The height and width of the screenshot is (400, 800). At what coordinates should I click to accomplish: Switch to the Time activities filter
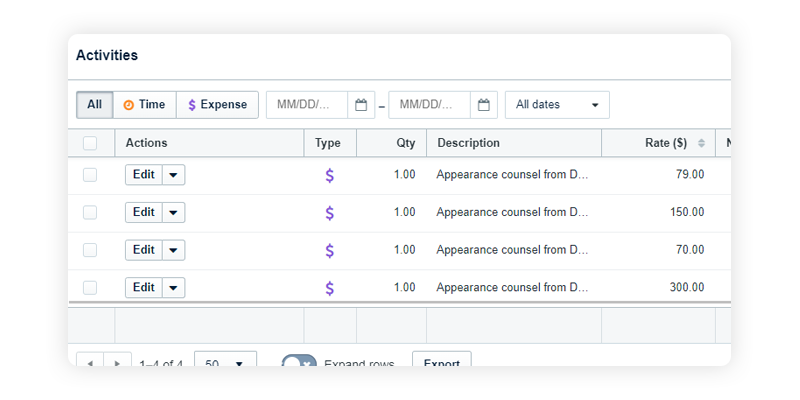tap(145, 105)
